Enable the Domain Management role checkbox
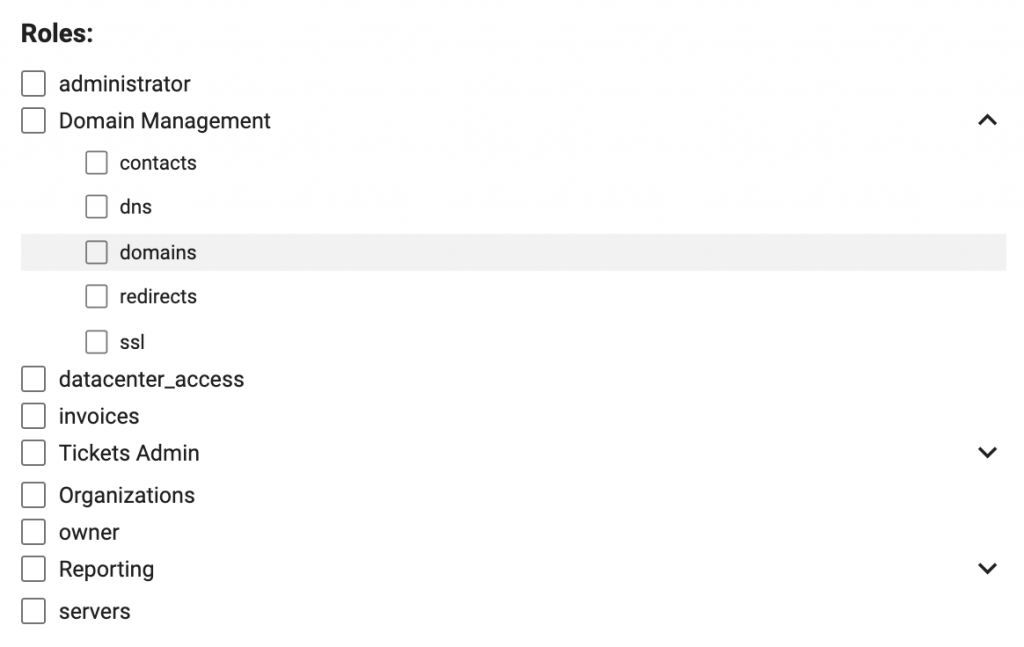The width and height of the screenshot is (1024, 647). pos(33,121)
